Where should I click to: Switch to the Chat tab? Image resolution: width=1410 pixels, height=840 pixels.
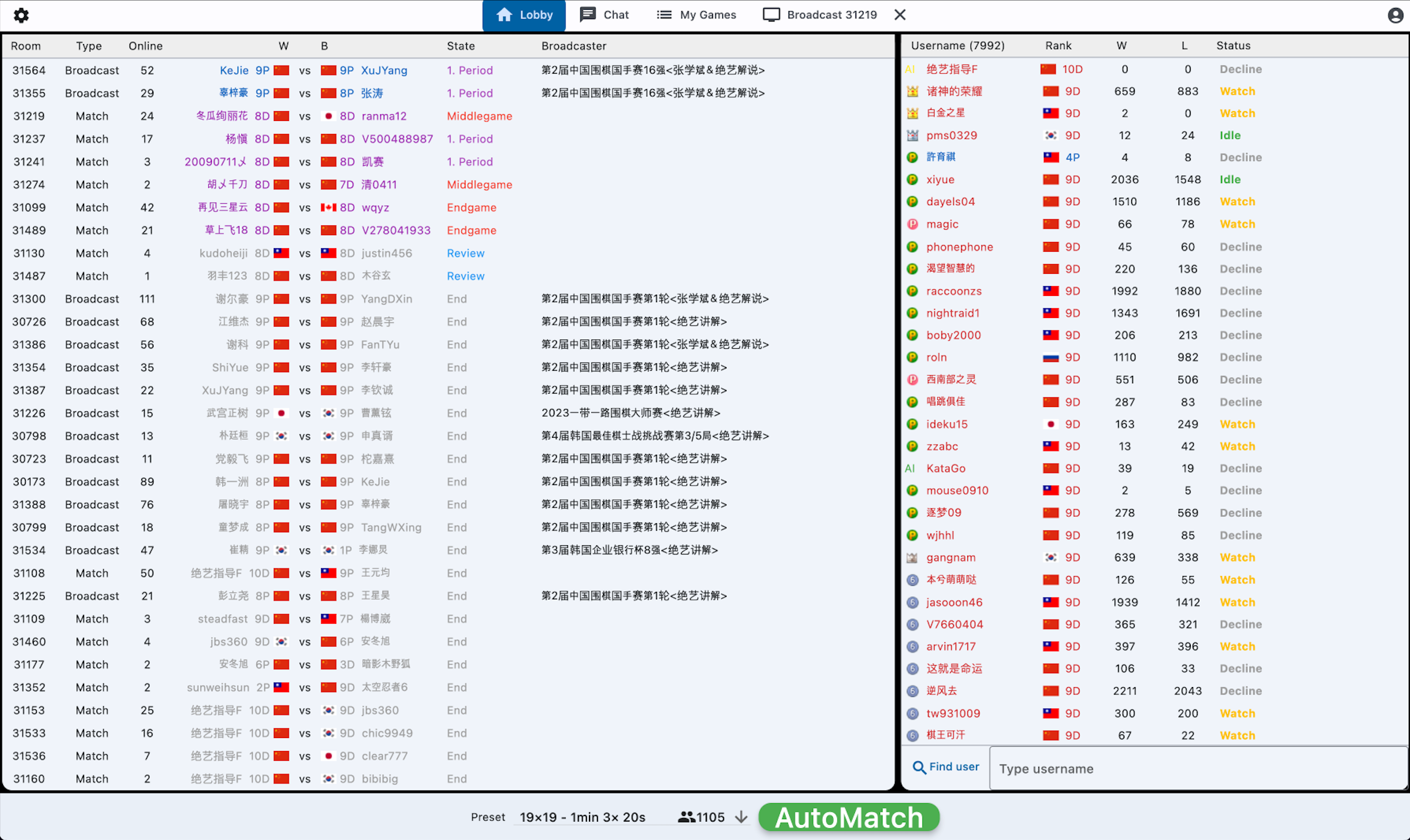(605, 15)
